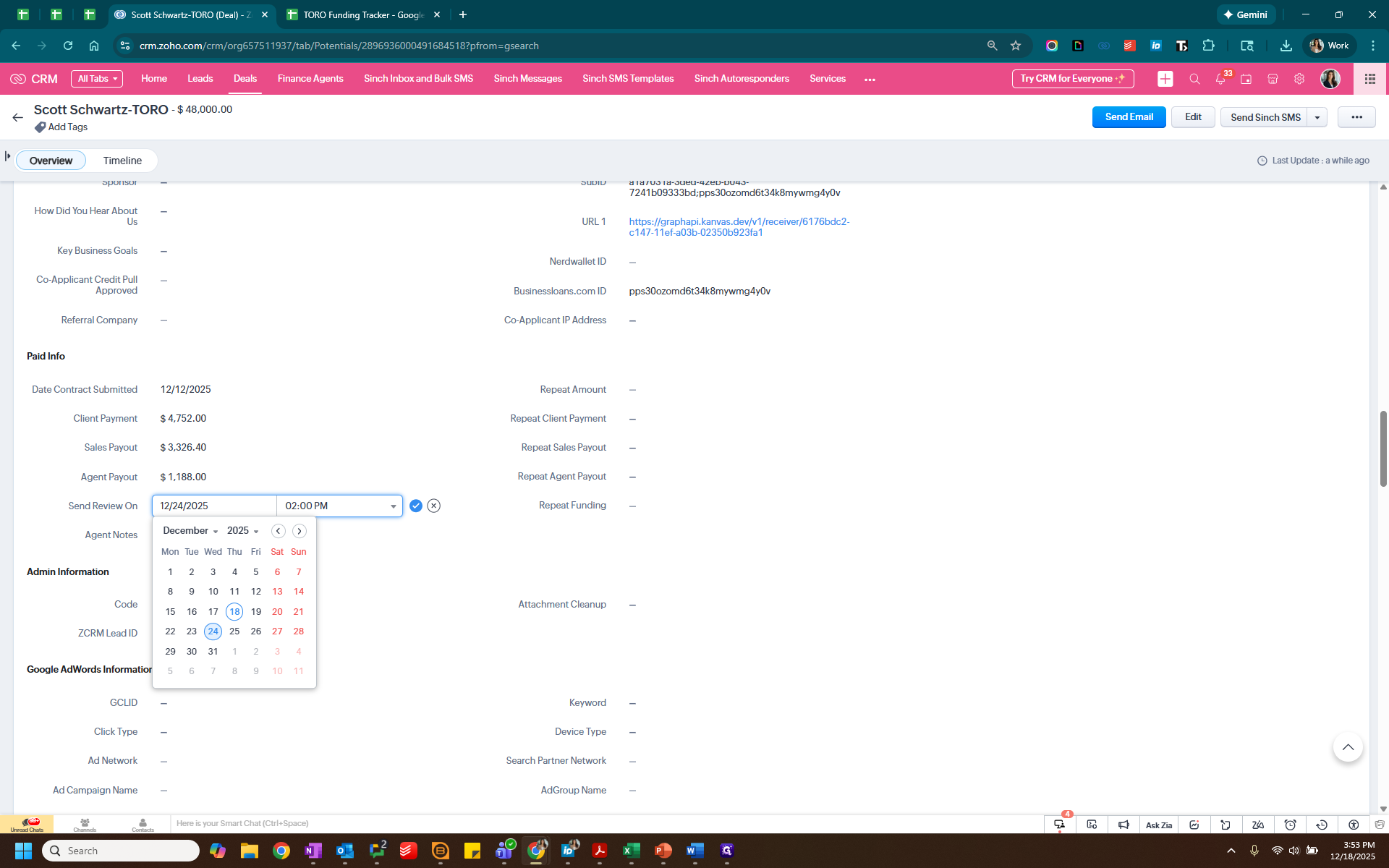Viewport: 1389px width, 868px height.
Task: Open the 02:00 PM time dropdown
Action: [393, 506]
